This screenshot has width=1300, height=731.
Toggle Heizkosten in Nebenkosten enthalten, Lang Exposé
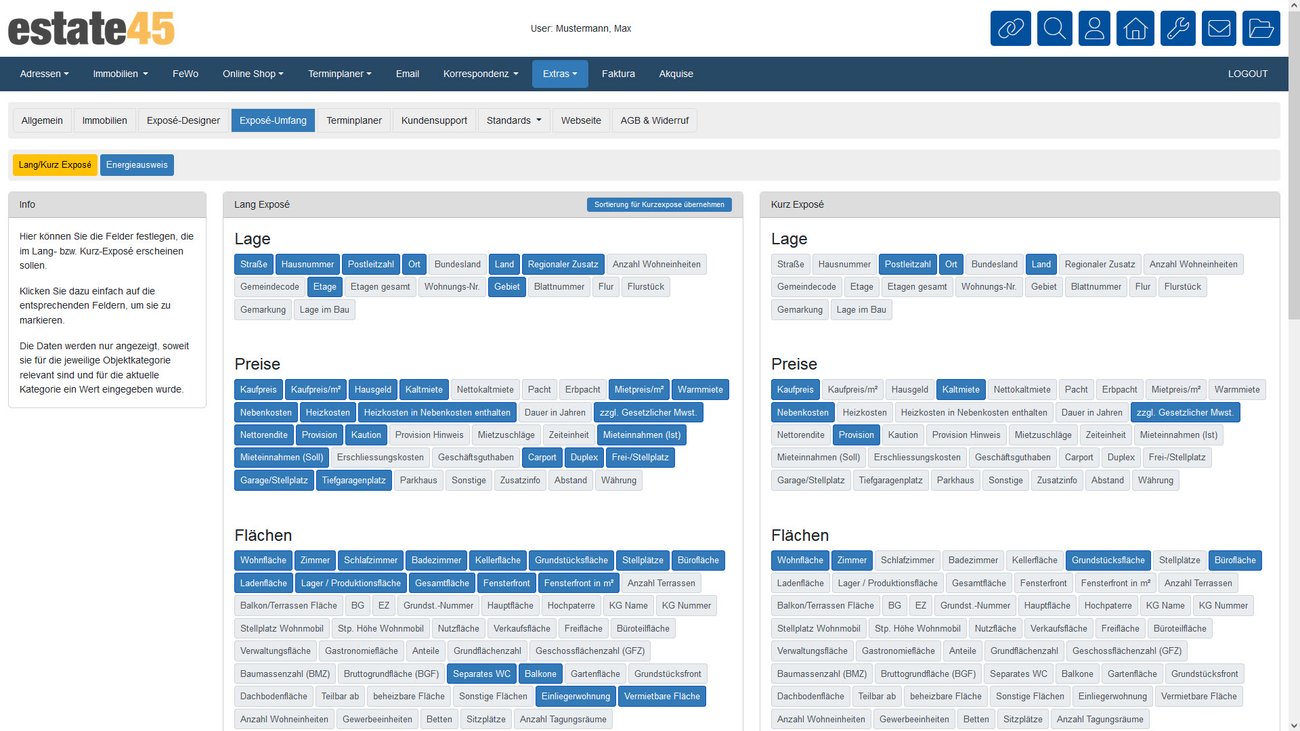[437, 412]
